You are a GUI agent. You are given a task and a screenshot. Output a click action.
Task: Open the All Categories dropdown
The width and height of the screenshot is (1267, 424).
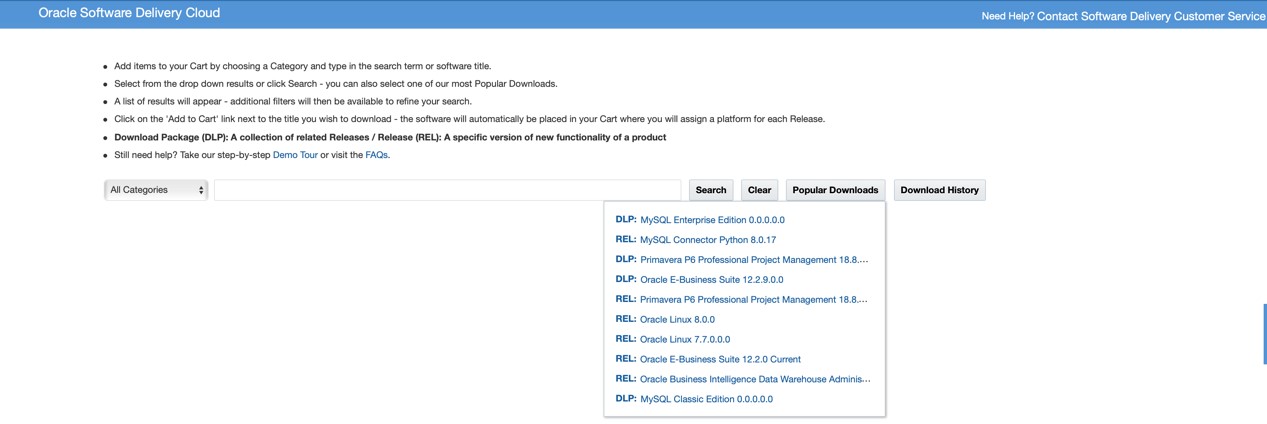point(156,190)
